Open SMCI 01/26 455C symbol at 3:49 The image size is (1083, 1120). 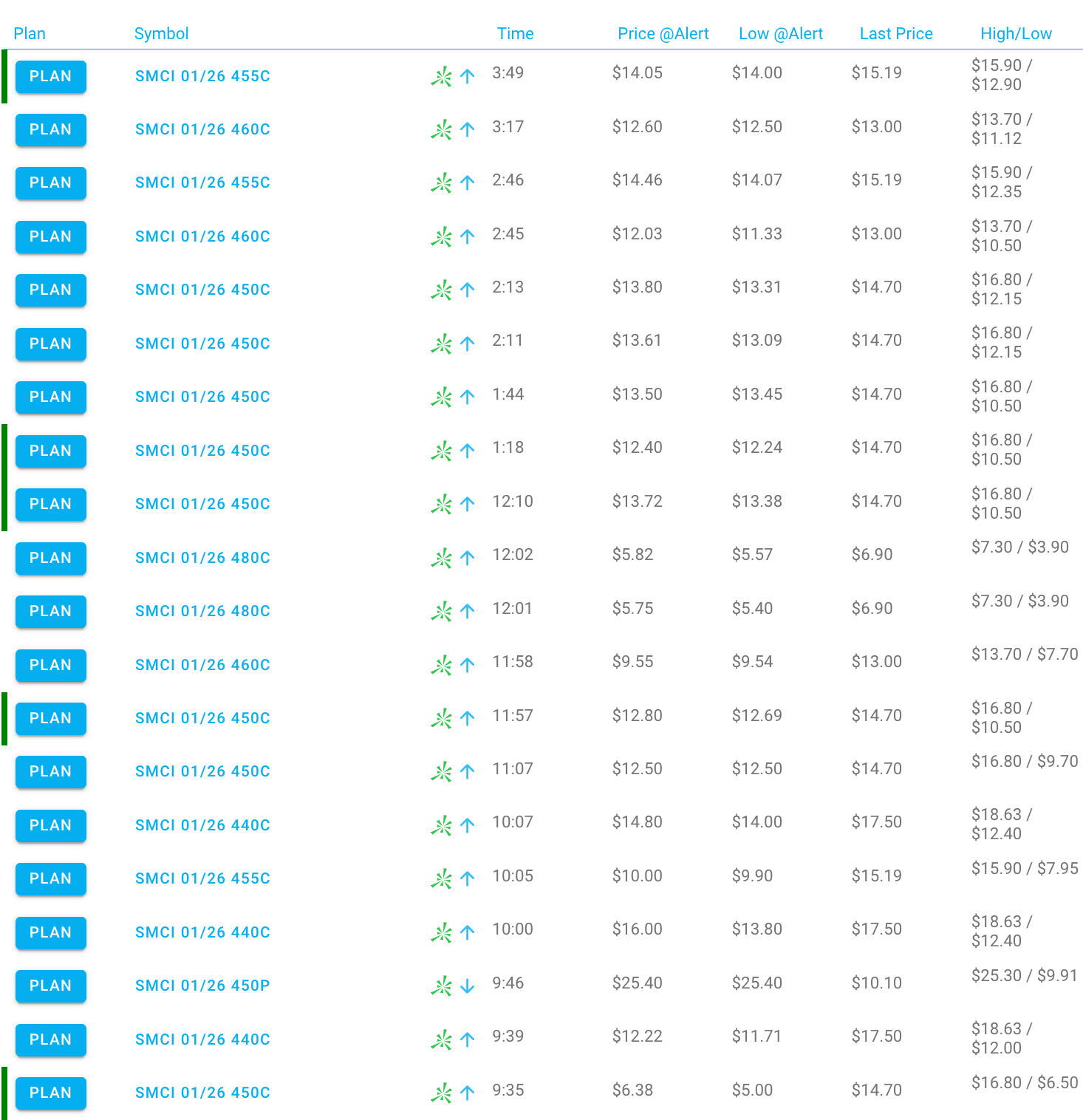click(202, 76)
